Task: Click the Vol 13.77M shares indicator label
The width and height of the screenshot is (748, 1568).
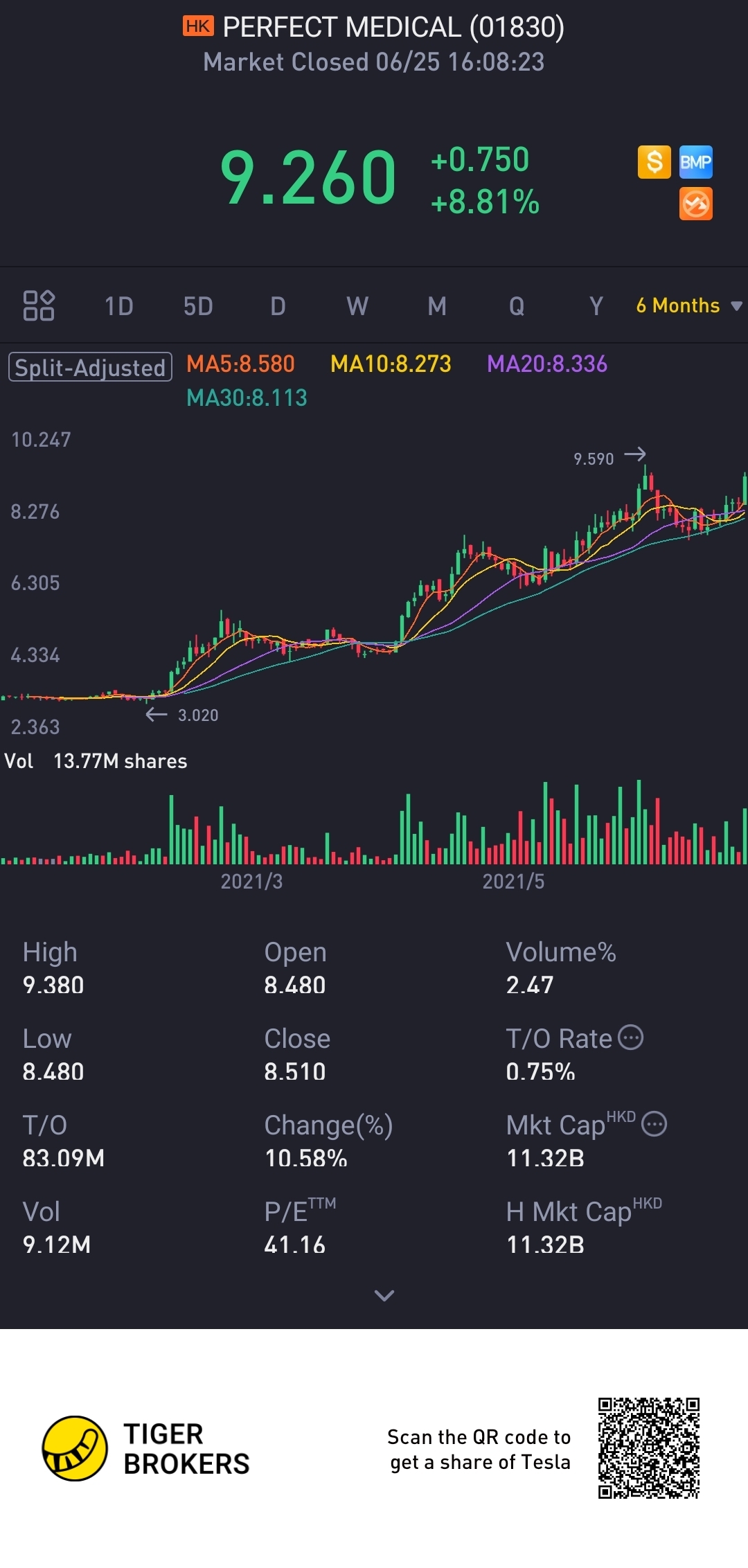Action: [x=96, y=761]
